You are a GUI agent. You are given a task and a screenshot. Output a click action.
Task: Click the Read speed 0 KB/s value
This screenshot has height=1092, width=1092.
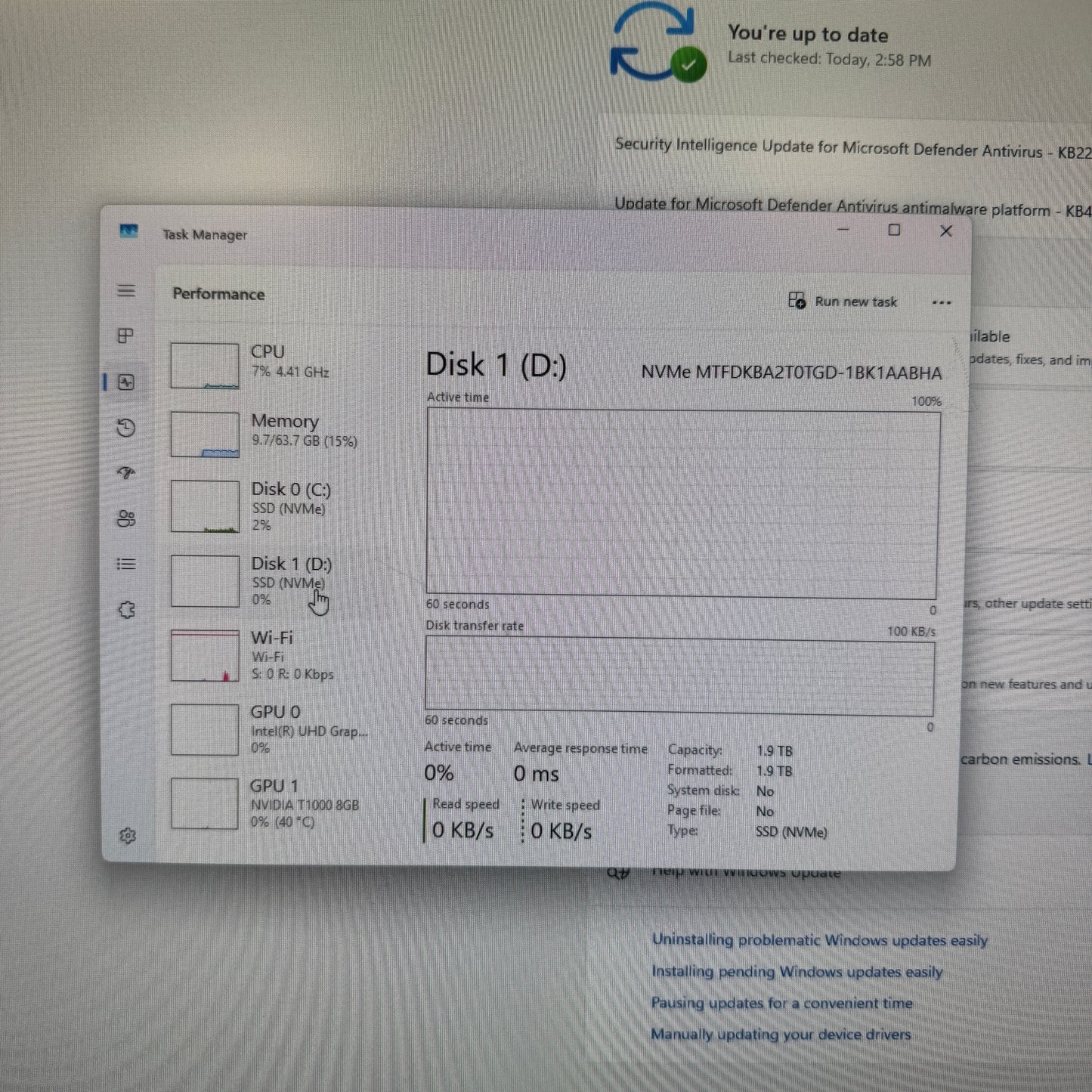tap(462, 831)
